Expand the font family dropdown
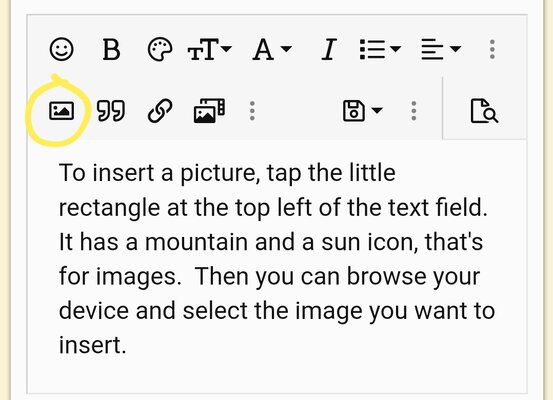 (272, 49)
